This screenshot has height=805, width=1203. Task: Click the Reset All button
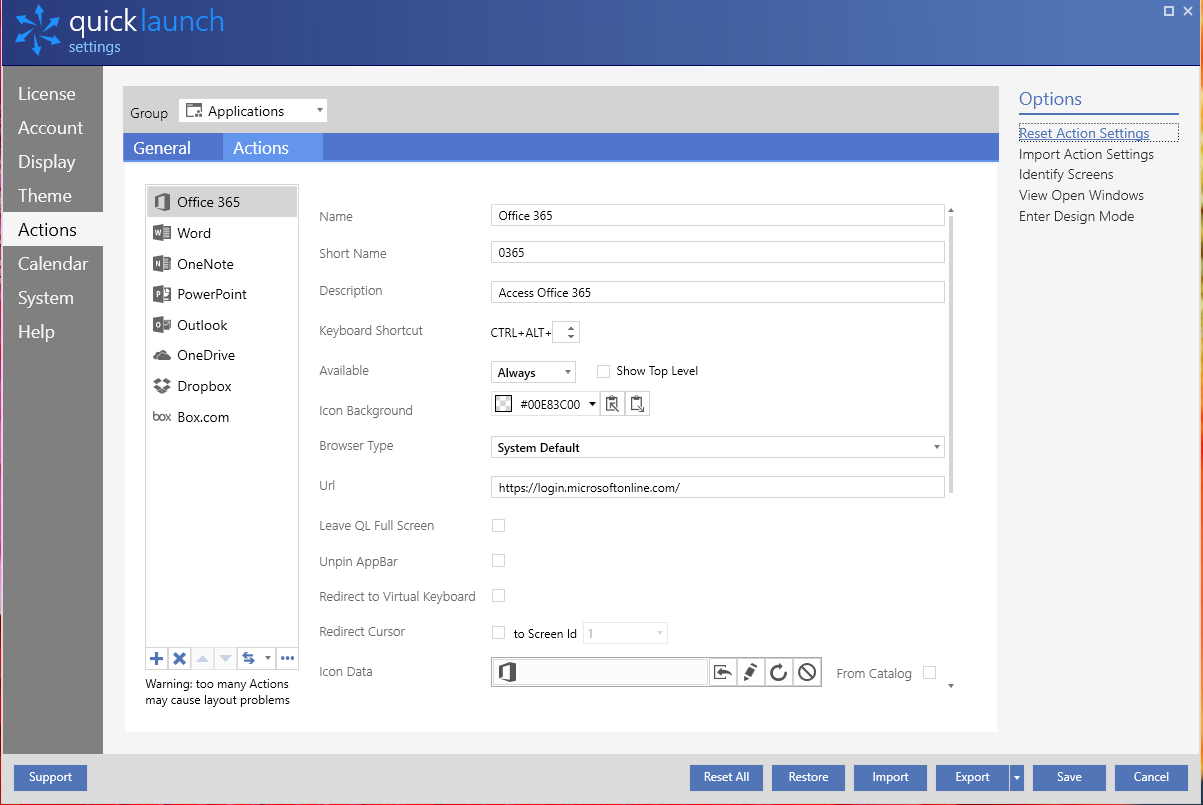pos(726,777)
